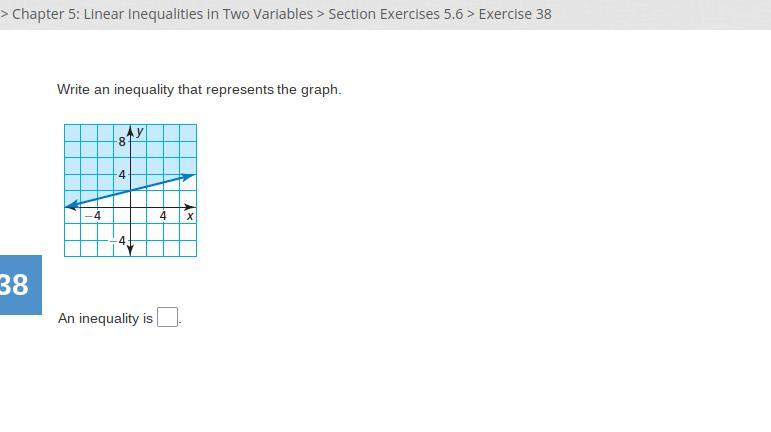771x432 pixels.
Task: Click the downward arrow tip of the y-axis
Action: [130, 251]
